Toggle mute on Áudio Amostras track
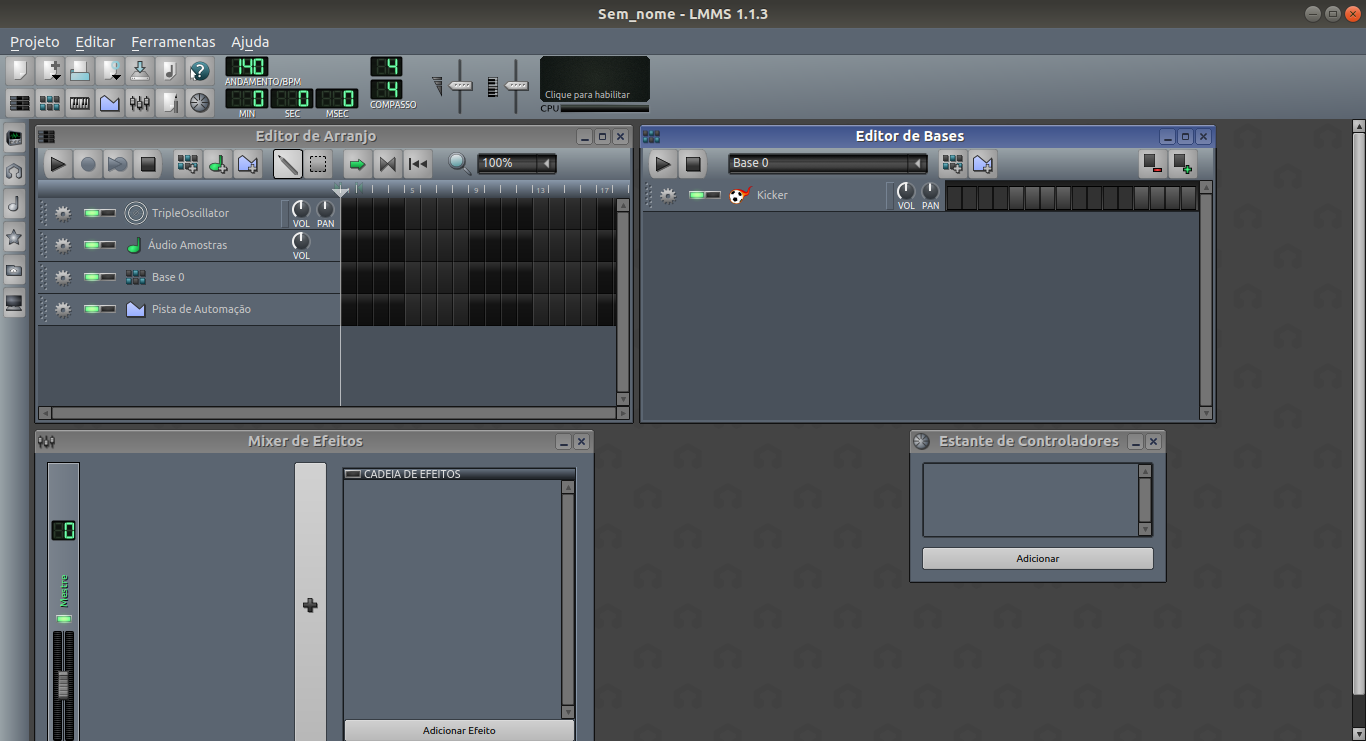Viewport: 1366px width, 741px height. coord(93,245)
